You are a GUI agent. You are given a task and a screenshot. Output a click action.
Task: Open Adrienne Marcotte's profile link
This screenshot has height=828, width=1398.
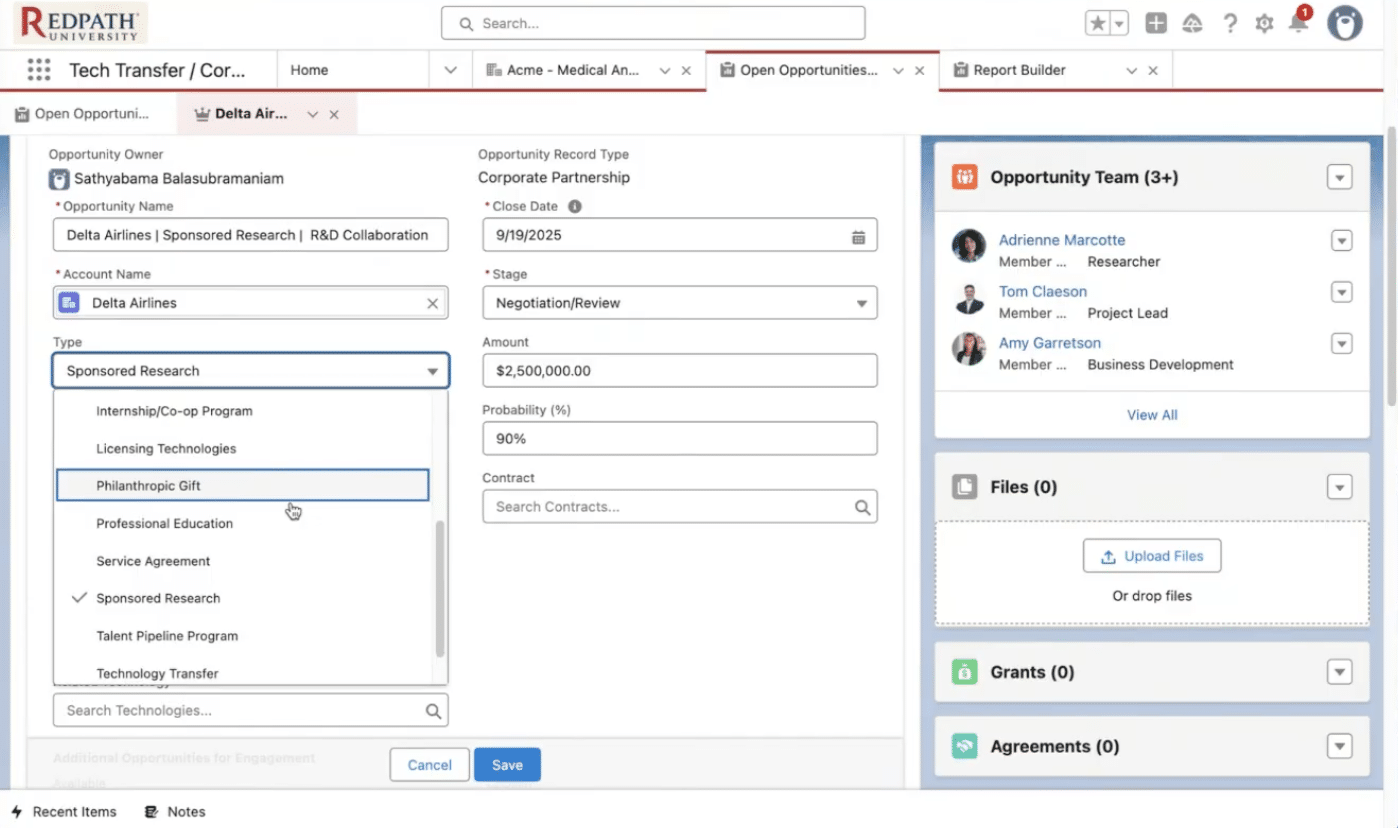coord(1062,240)
